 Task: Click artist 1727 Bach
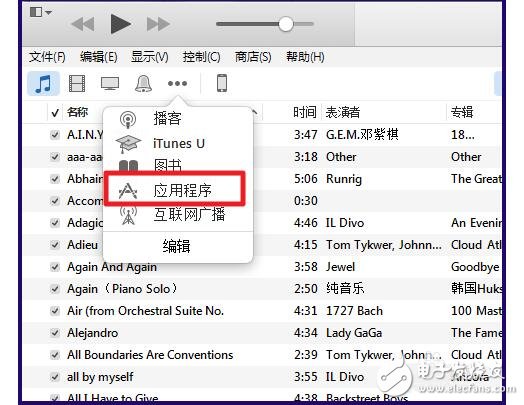[x=354, y=311]
